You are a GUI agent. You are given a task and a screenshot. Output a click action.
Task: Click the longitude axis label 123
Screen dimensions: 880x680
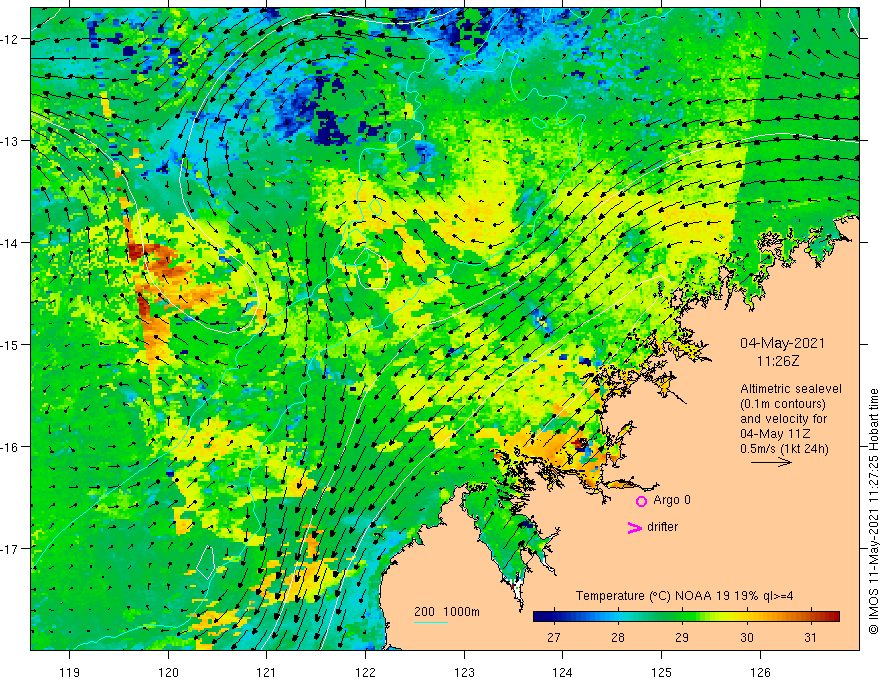pos(464,672)
